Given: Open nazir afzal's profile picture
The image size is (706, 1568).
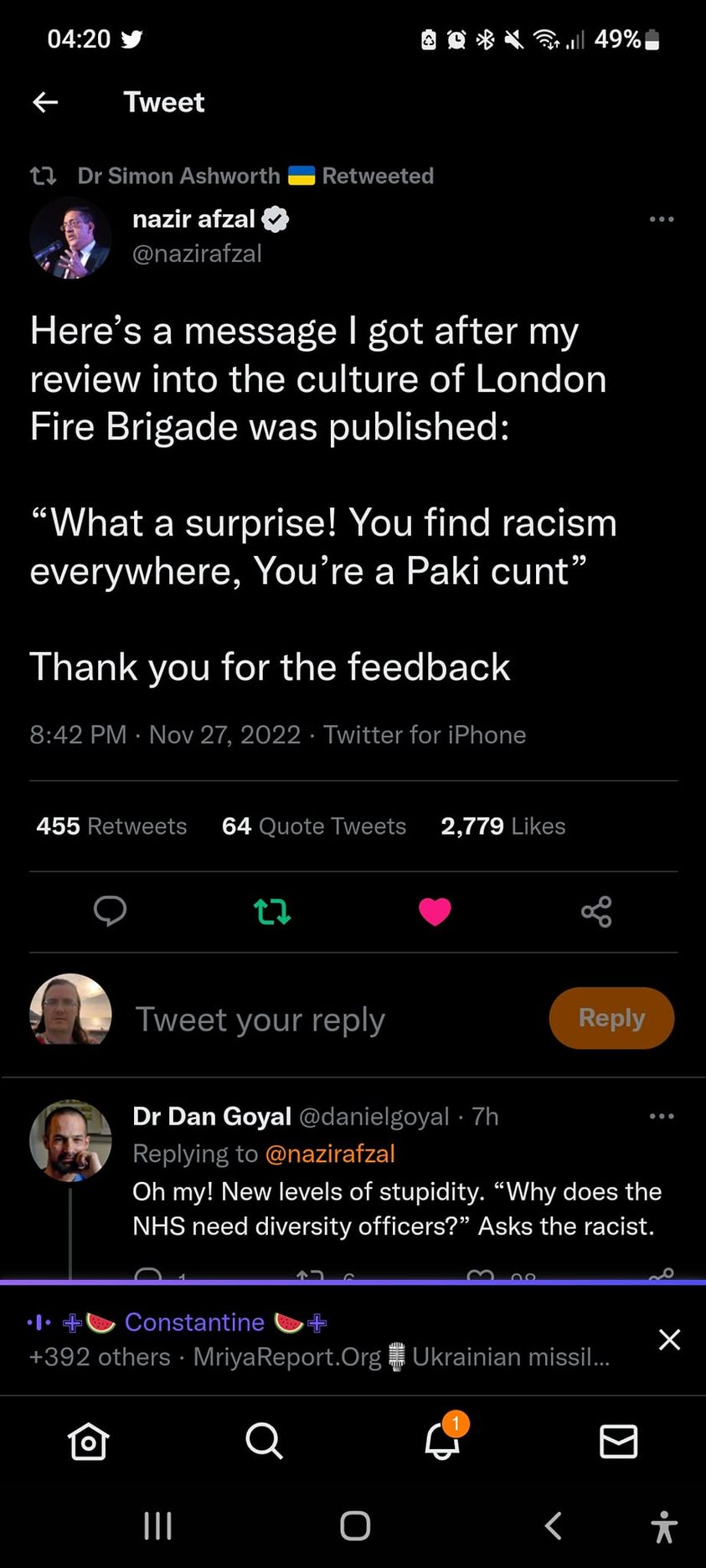Looking at the screenshot, I should (70, 238).
